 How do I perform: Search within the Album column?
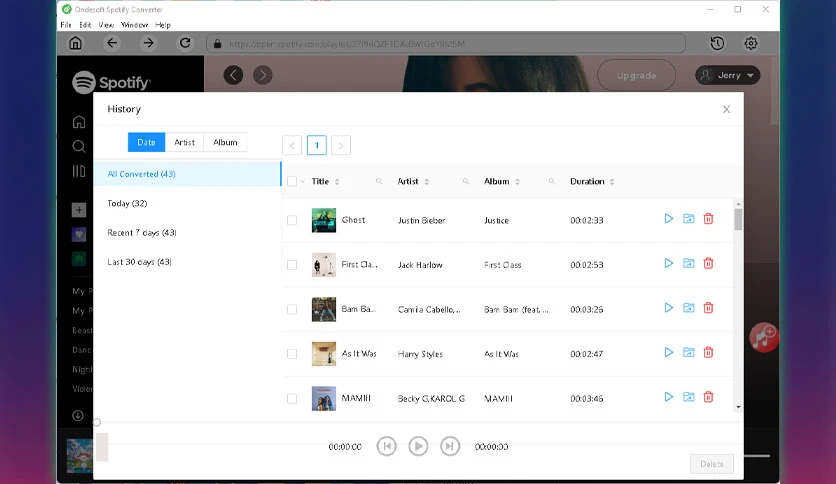[551, 181]
